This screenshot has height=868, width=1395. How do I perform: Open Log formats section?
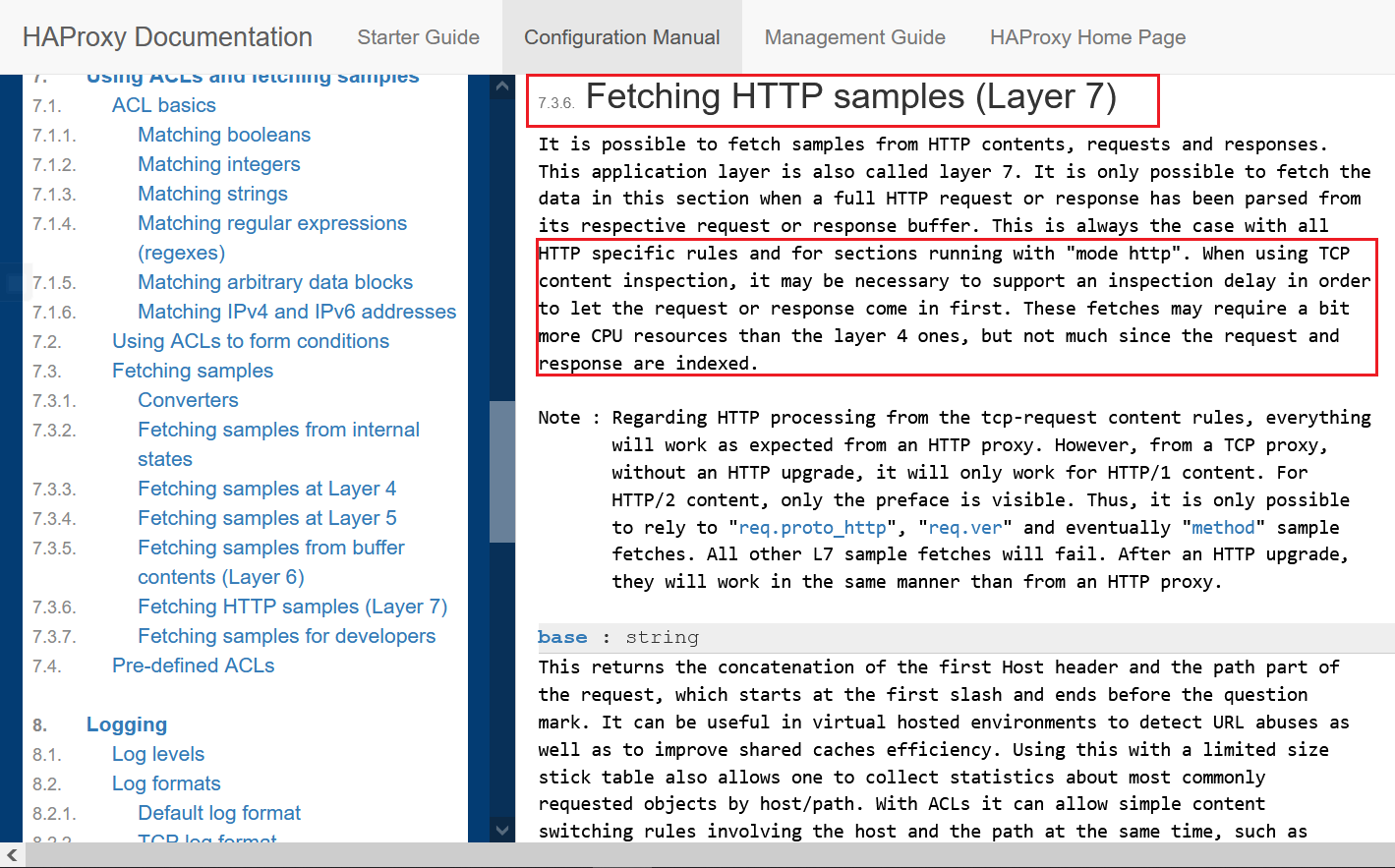coord(166,783)
